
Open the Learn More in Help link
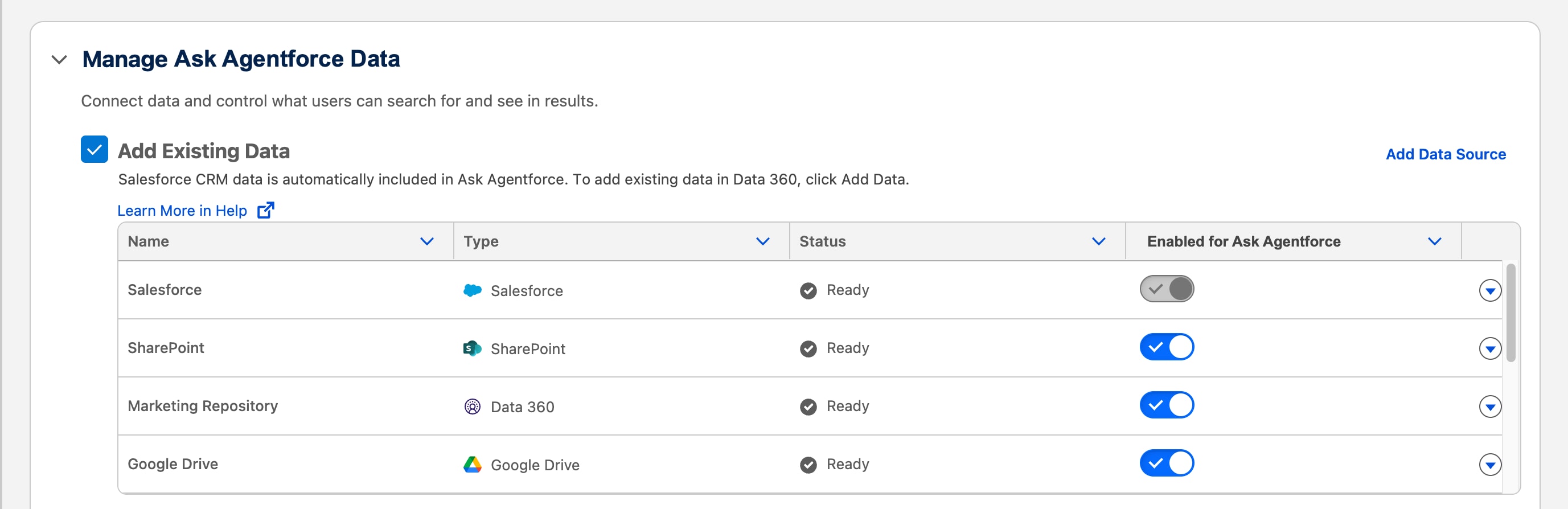[182, 211]
